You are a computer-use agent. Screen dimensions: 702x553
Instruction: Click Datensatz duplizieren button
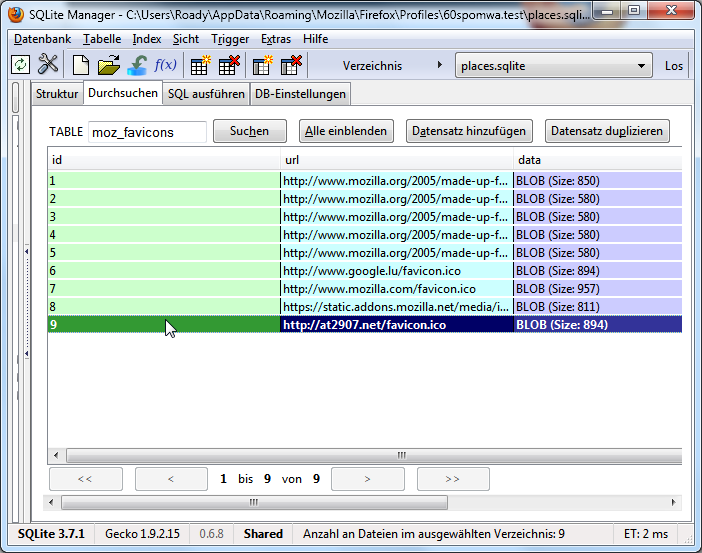607,131
